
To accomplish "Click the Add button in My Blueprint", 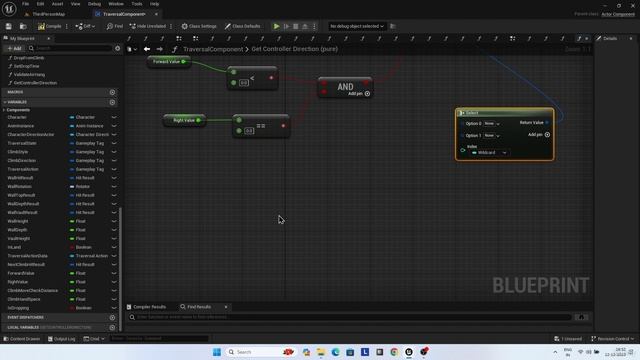I will click(14, 48).
